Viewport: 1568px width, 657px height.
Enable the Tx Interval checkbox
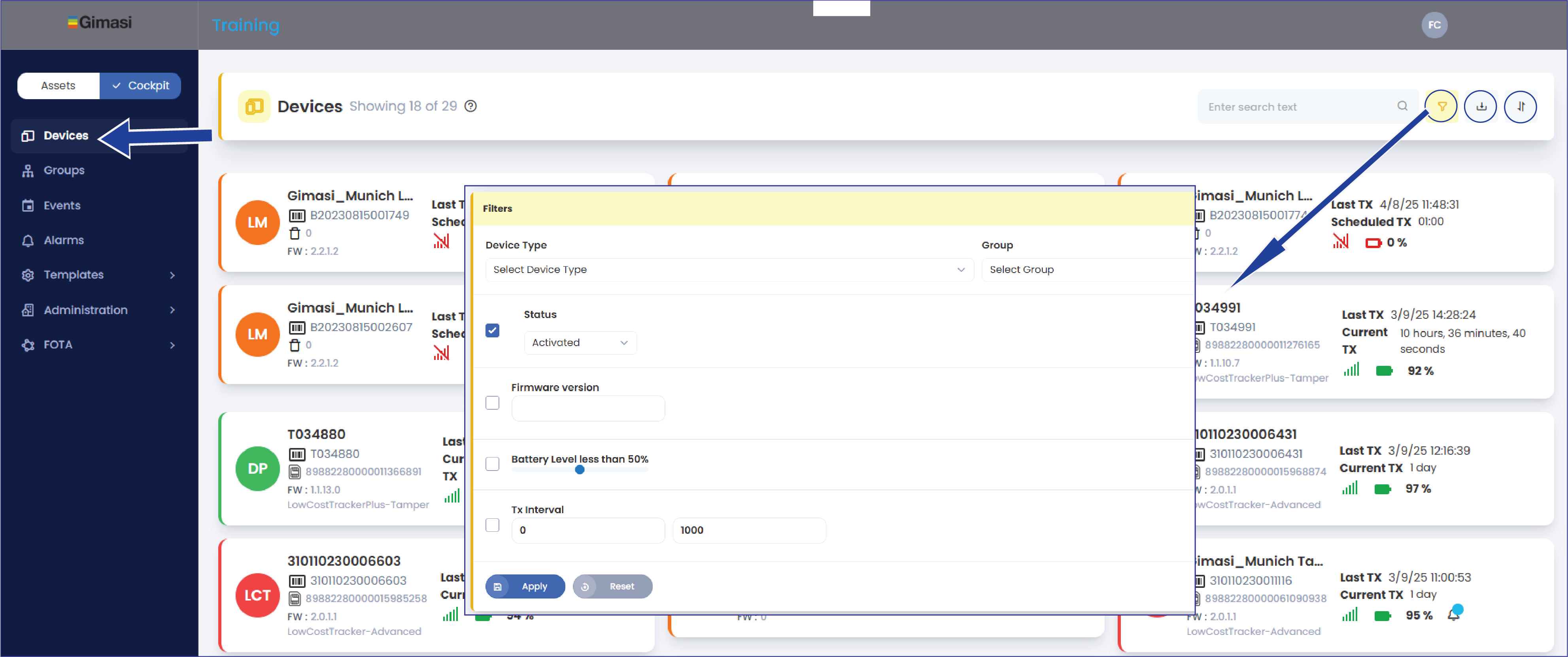(x=493, y=525)
